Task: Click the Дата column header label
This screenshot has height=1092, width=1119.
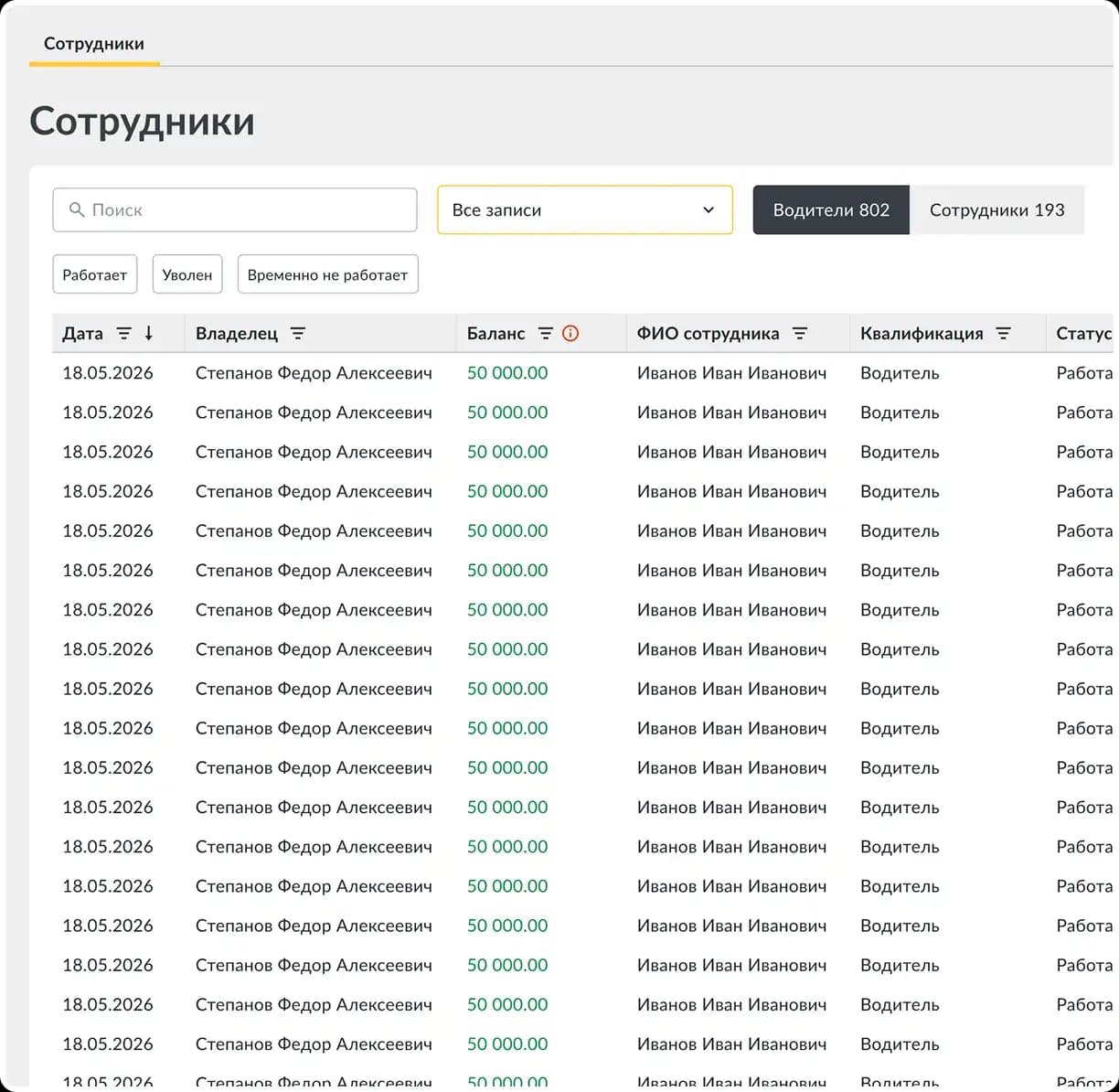Action: [x=82, y=334]
